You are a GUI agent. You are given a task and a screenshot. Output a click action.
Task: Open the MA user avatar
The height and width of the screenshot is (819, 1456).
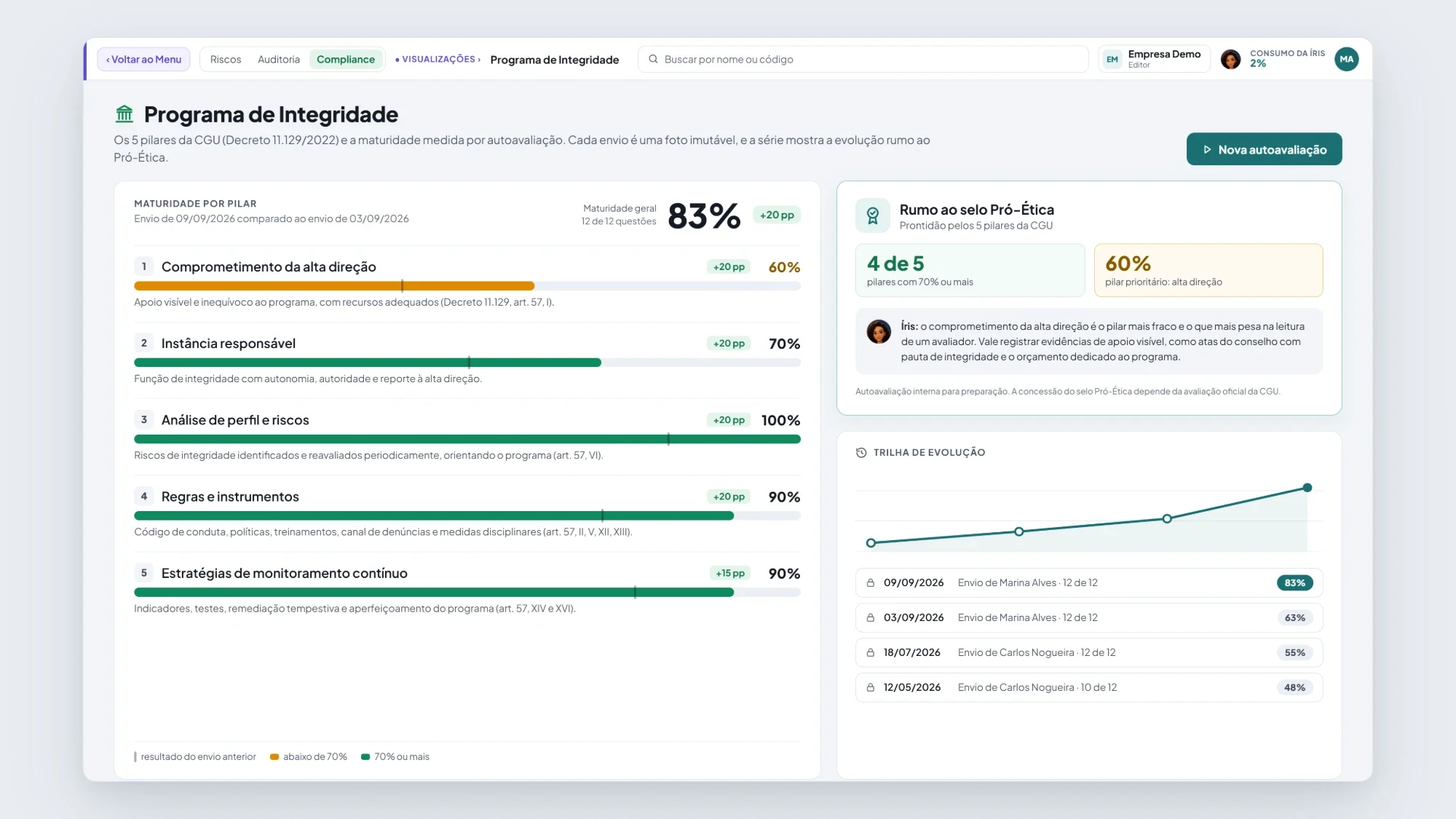(1346, 59)
